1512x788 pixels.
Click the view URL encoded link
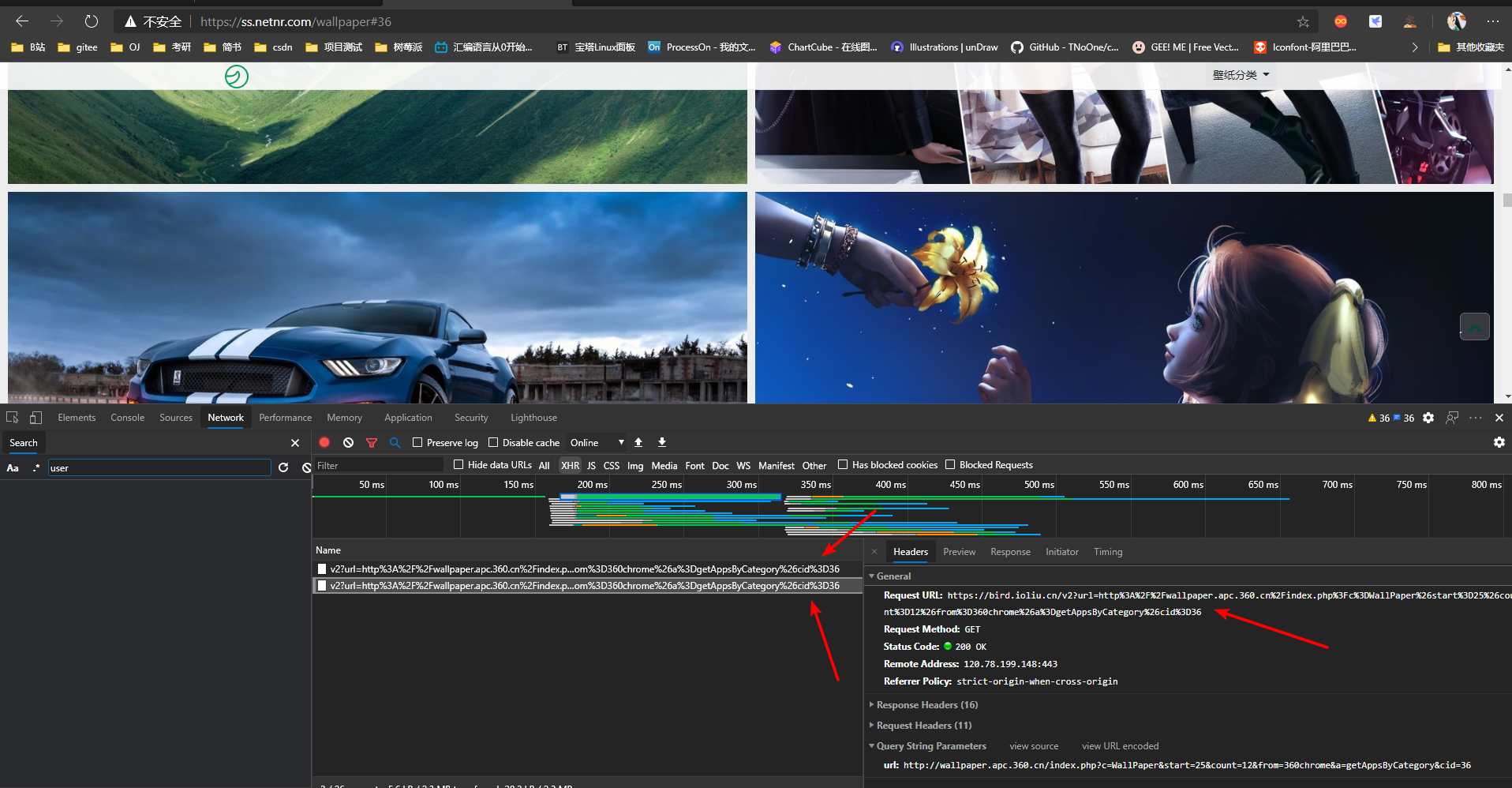tap(1120, 746)
